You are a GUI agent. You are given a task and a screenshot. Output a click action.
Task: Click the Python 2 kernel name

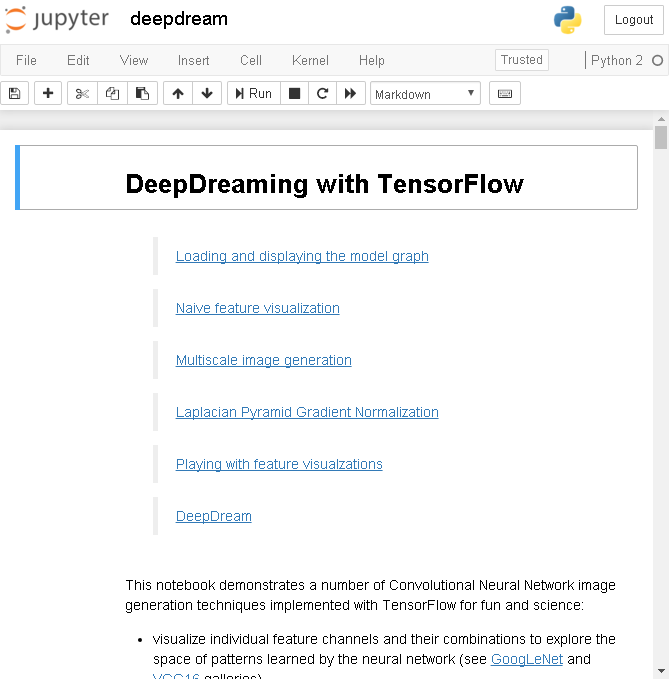617,60
